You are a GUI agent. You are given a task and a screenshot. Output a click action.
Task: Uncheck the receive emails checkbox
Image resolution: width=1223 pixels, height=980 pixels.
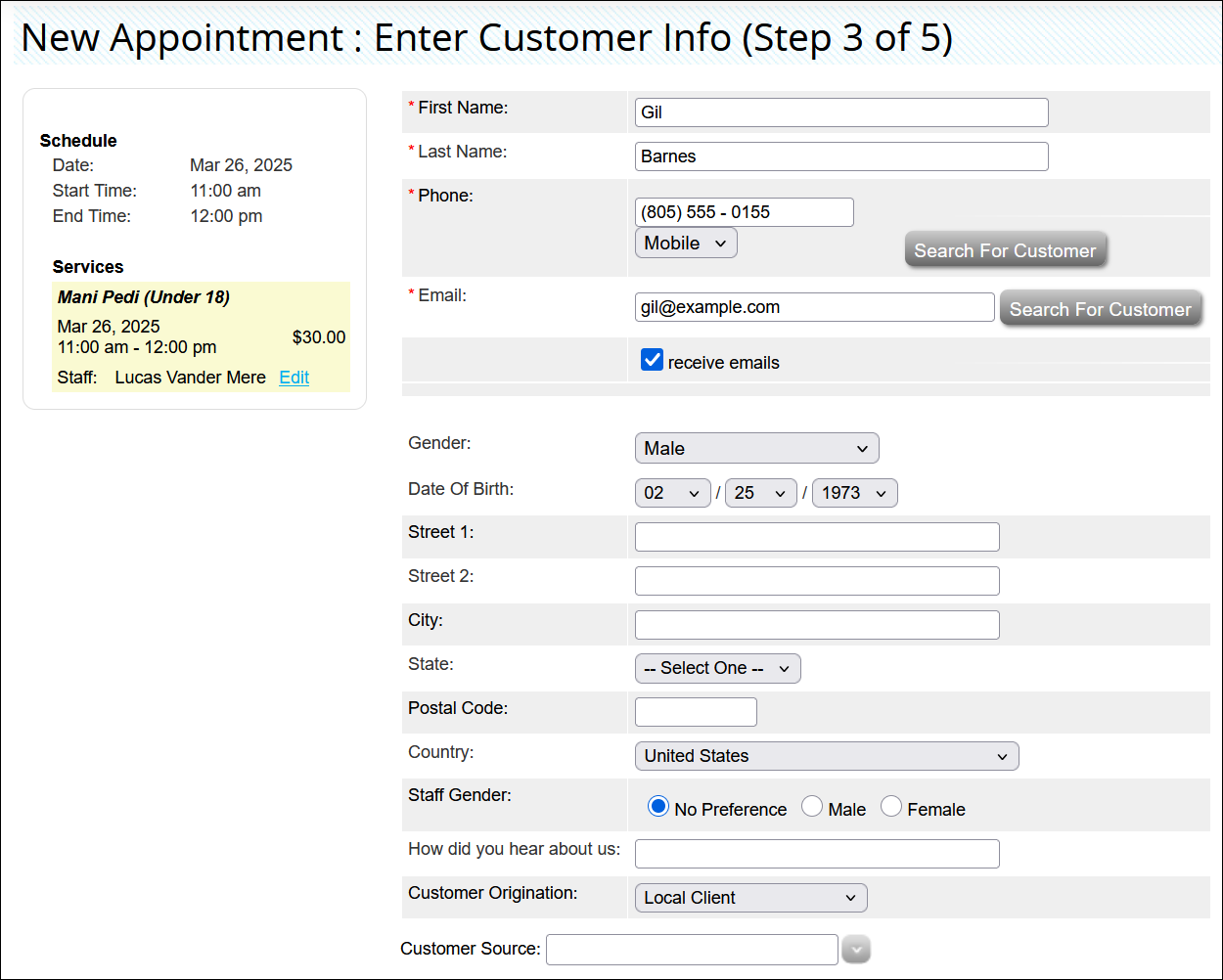click(x=653, y=360)
